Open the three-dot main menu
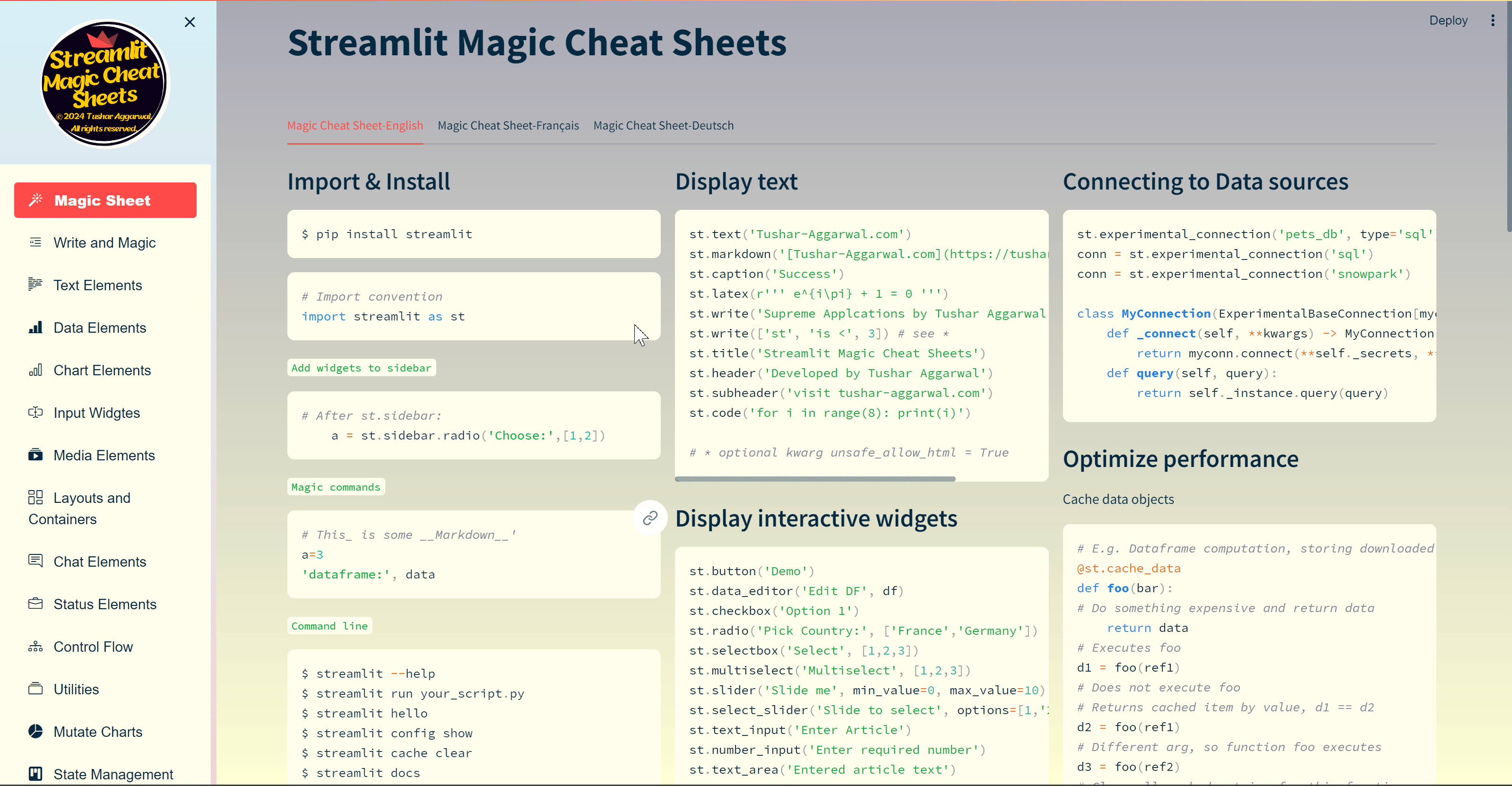 1493,20
